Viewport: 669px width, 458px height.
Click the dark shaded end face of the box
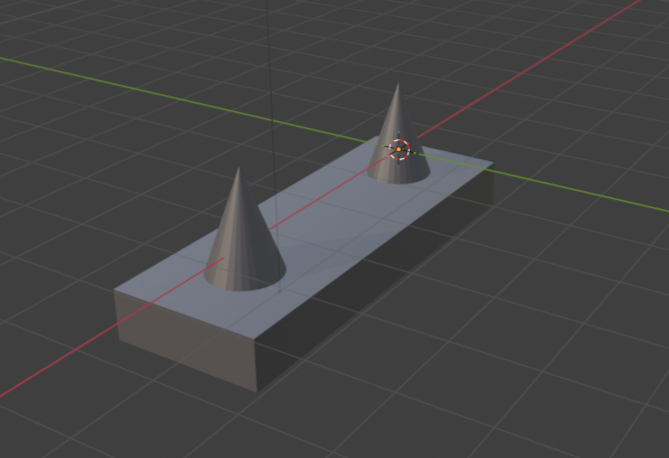pos(185,342)
